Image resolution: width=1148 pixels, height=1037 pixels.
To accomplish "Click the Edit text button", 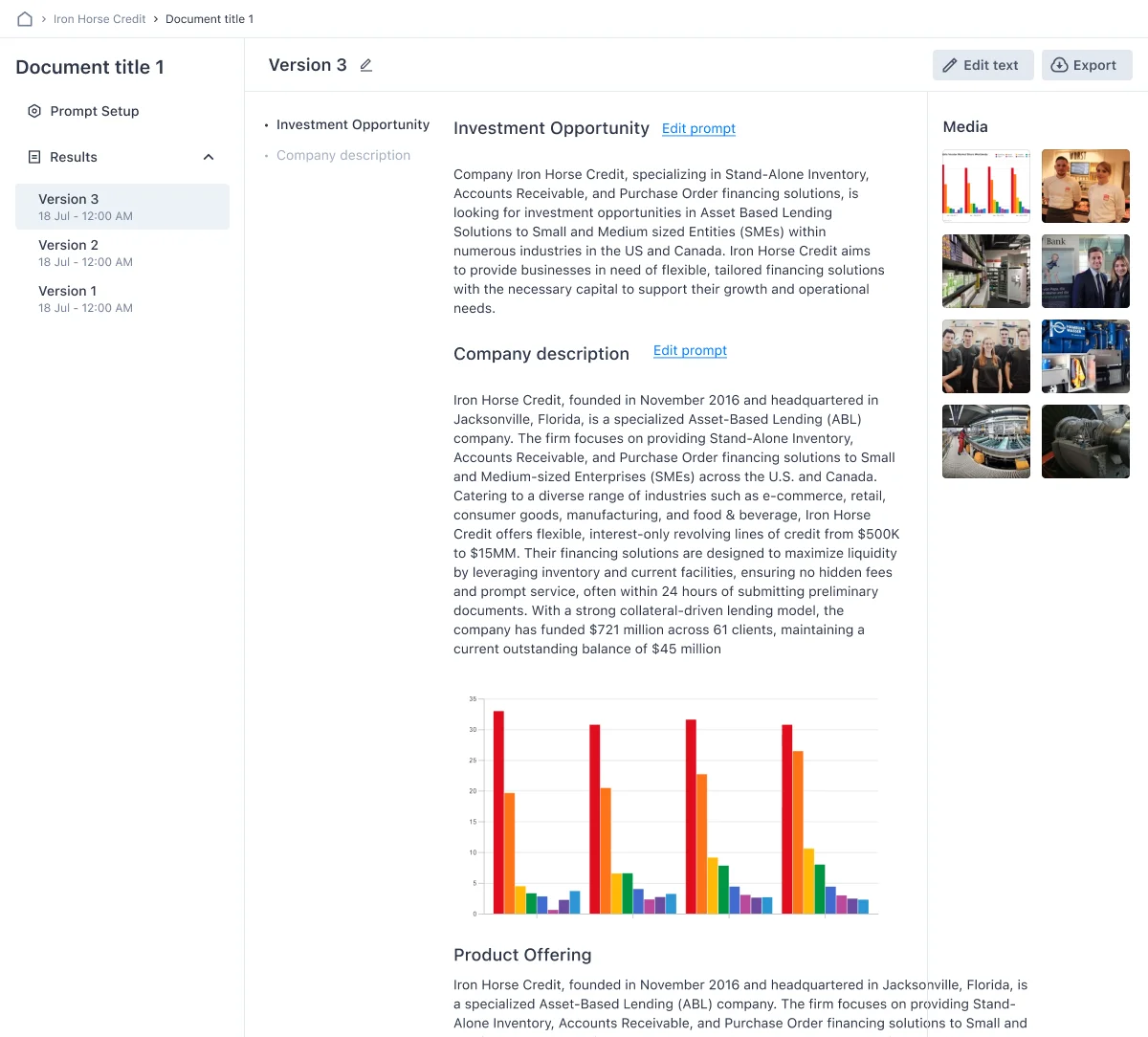I will 982,65.
